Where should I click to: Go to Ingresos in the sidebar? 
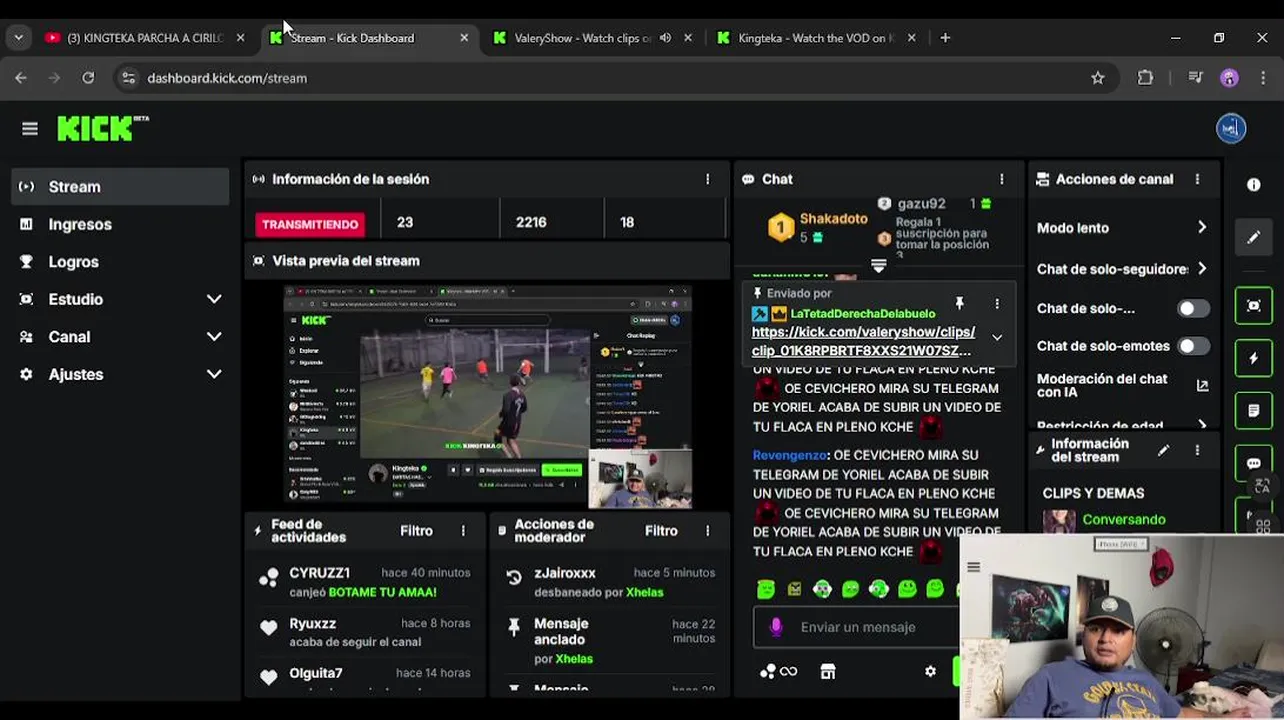click(x=120, y=224)
